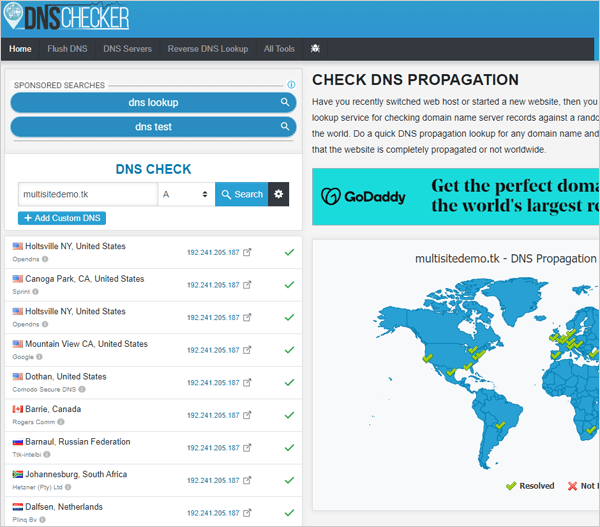
Task: Open external link for Barnaul IP
Action: (247, 447)
